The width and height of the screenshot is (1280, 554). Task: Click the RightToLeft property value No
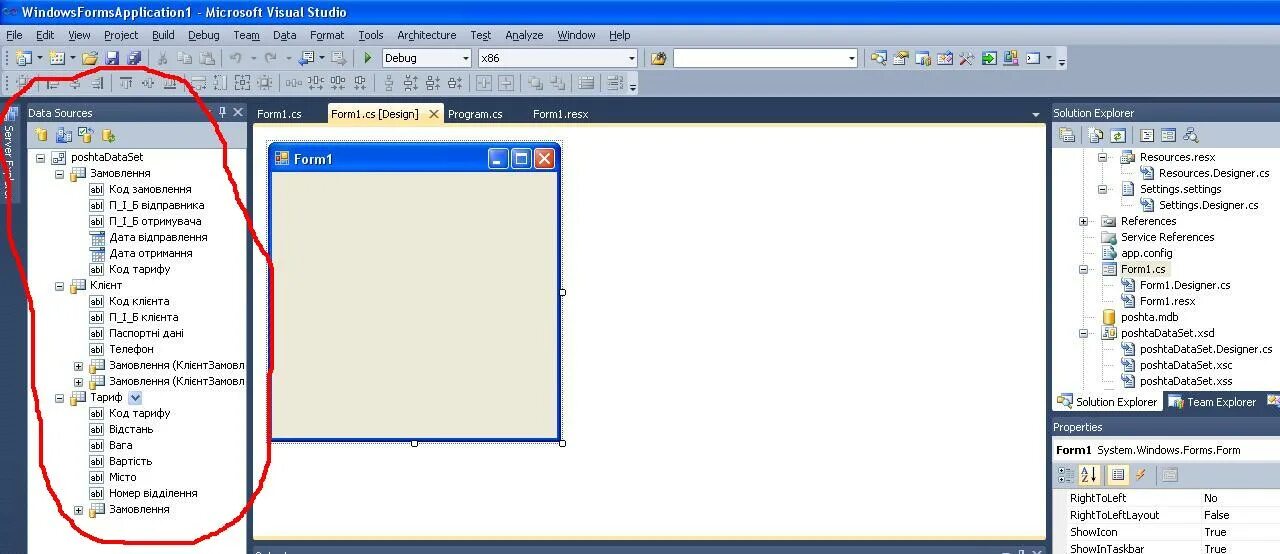click(1211, 498)
